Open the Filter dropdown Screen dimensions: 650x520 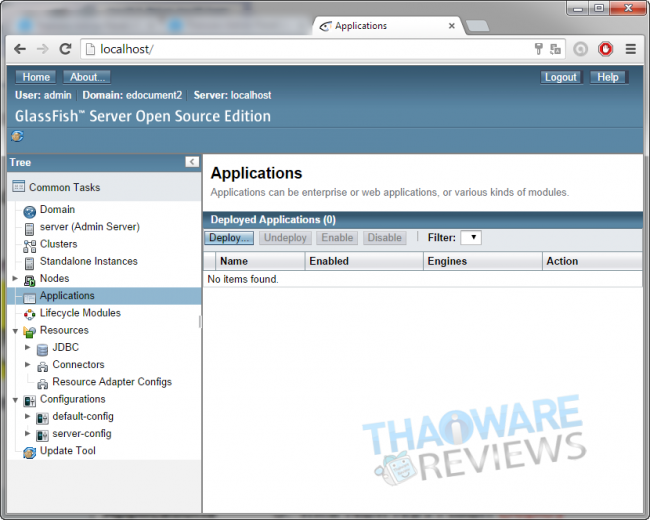[x=471, y=238]
